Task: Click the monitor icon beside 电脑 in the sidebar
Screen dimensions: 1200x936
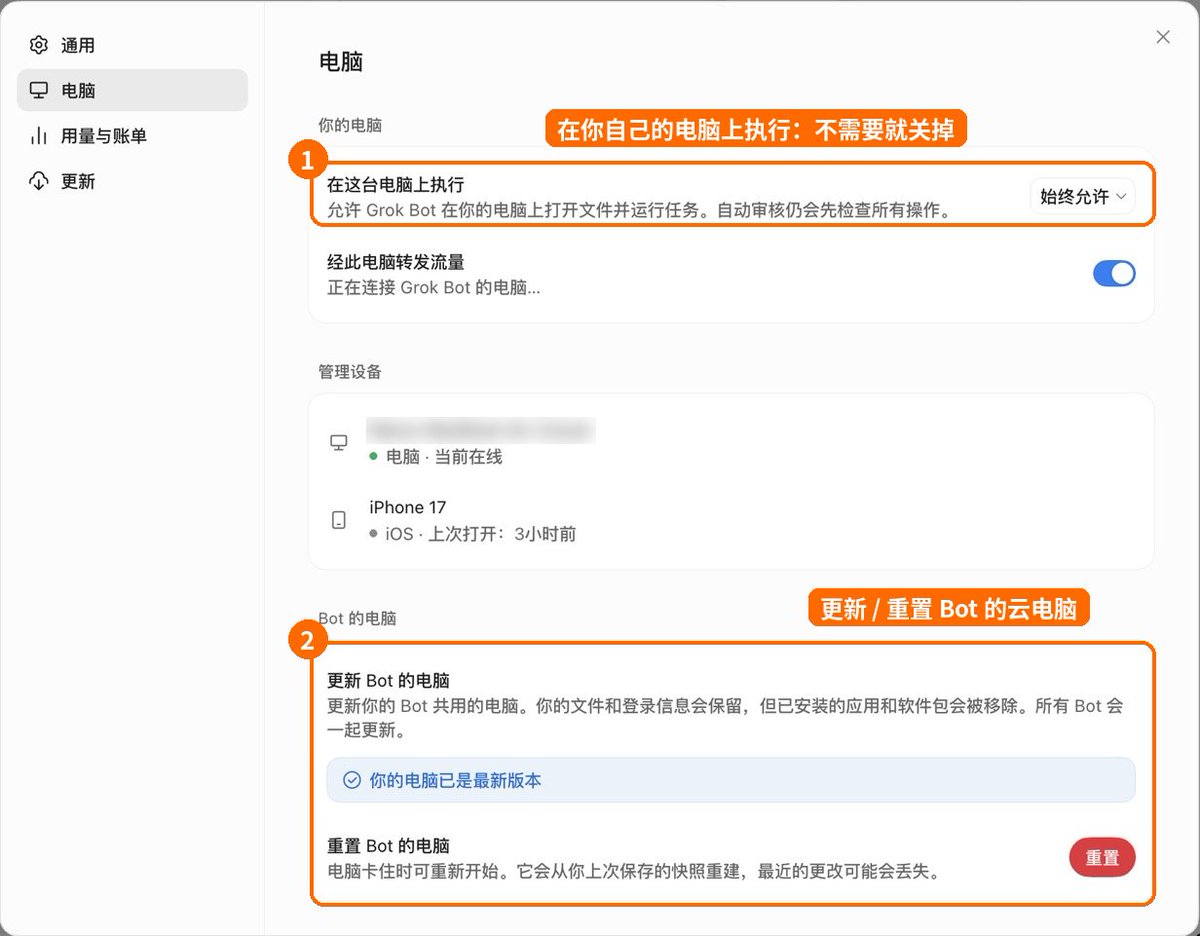Action: click(x=39, y=90)
